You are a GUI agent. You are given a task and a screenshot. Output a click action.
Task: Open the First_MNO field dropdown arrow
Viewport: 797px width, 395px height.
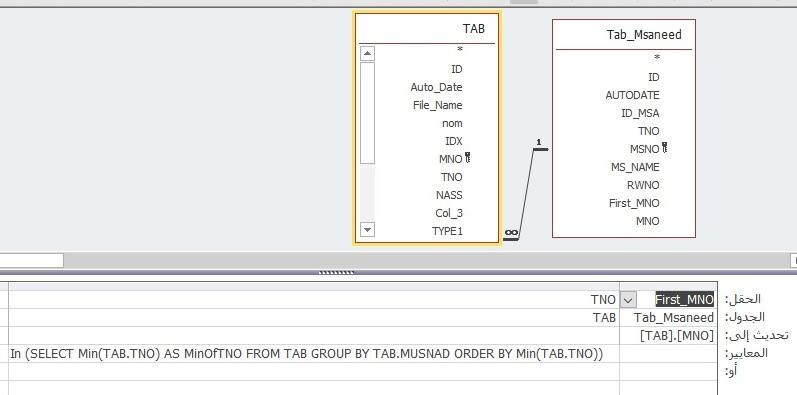pyautogui.click(x=628, y=300)
